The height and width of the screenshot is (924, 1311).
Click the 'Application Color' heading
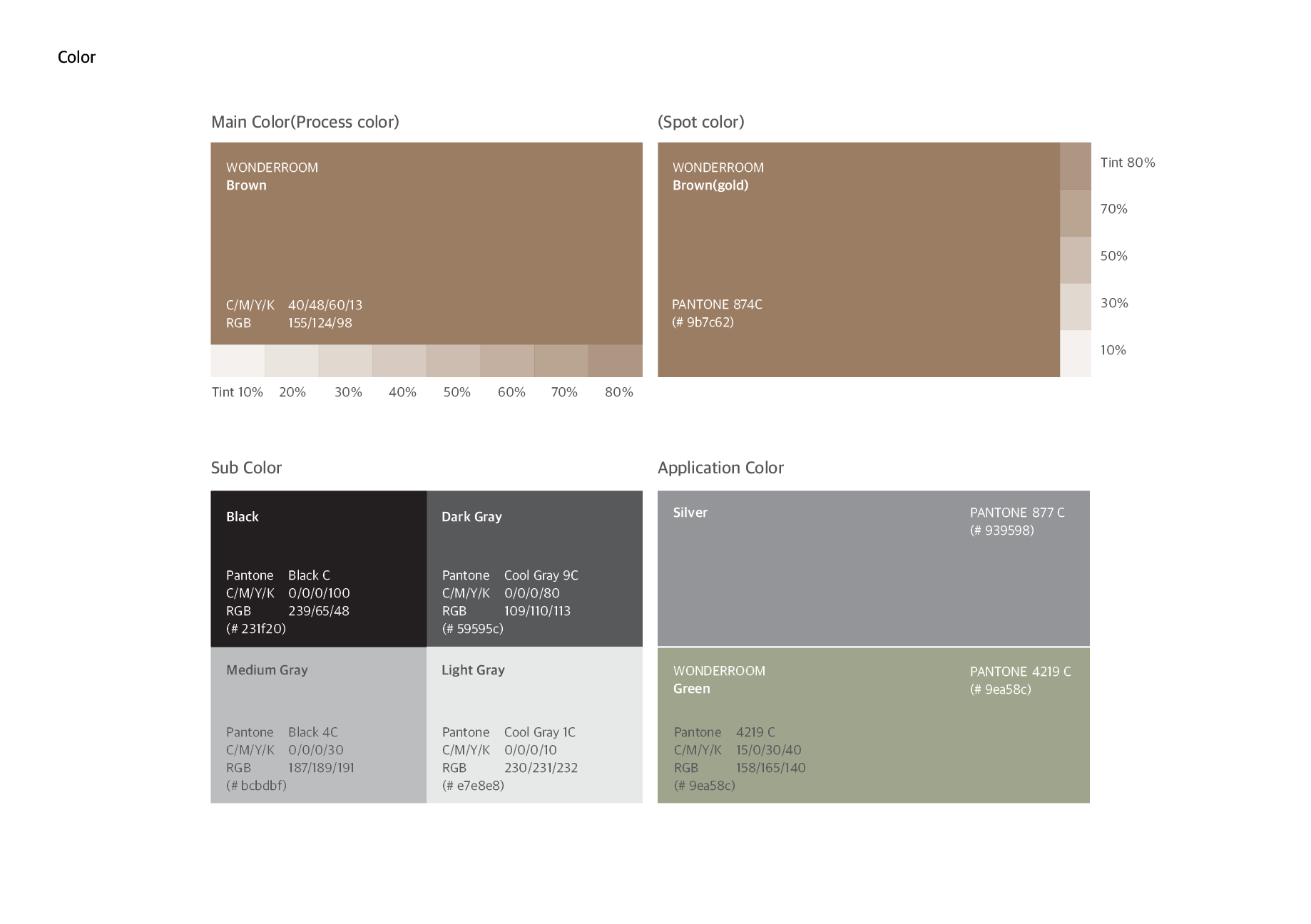[x=720, y=468]
